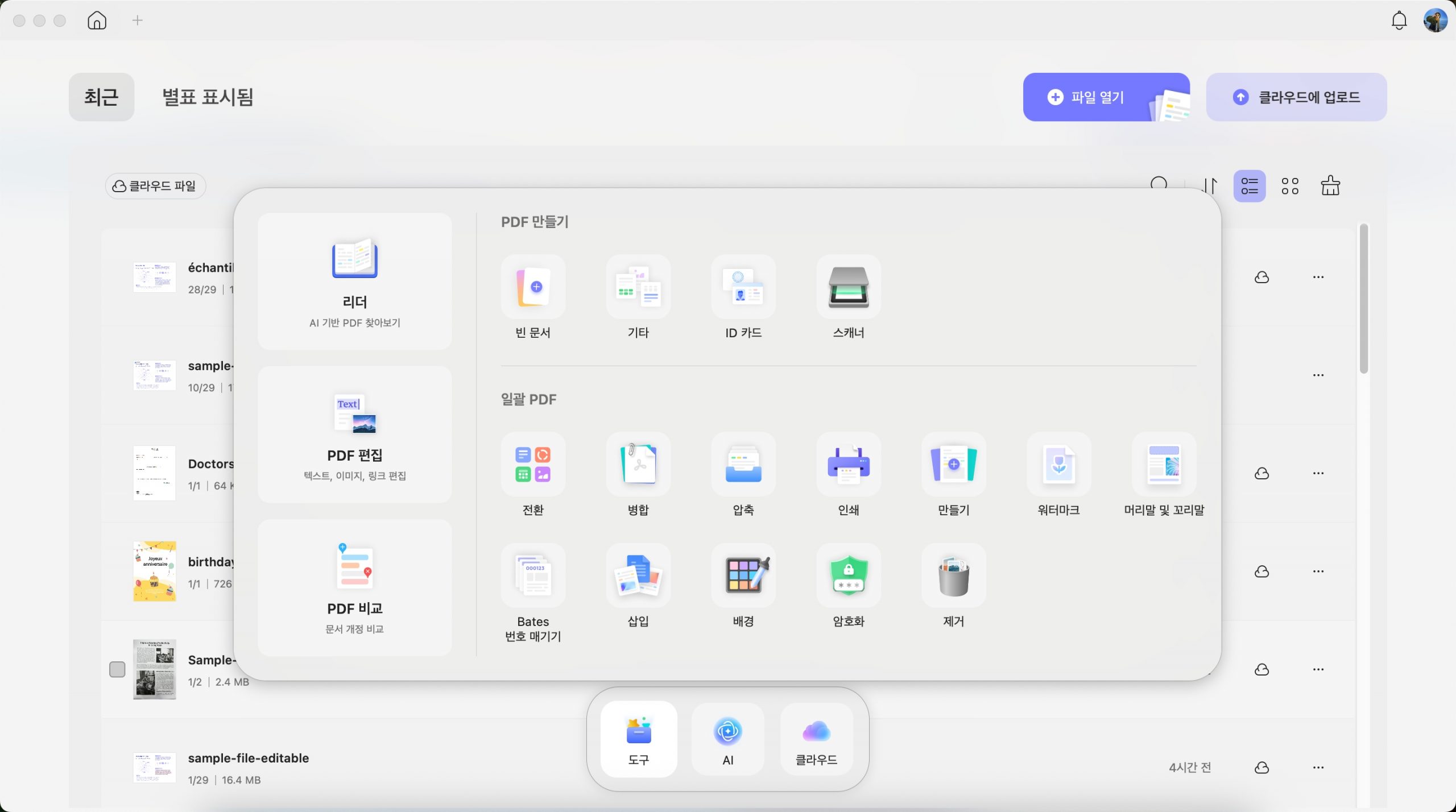1456x812 pixels.
Task: Open Bates numbering (Bates 번호 매기기) tool
Action: (x=533, y=575)
